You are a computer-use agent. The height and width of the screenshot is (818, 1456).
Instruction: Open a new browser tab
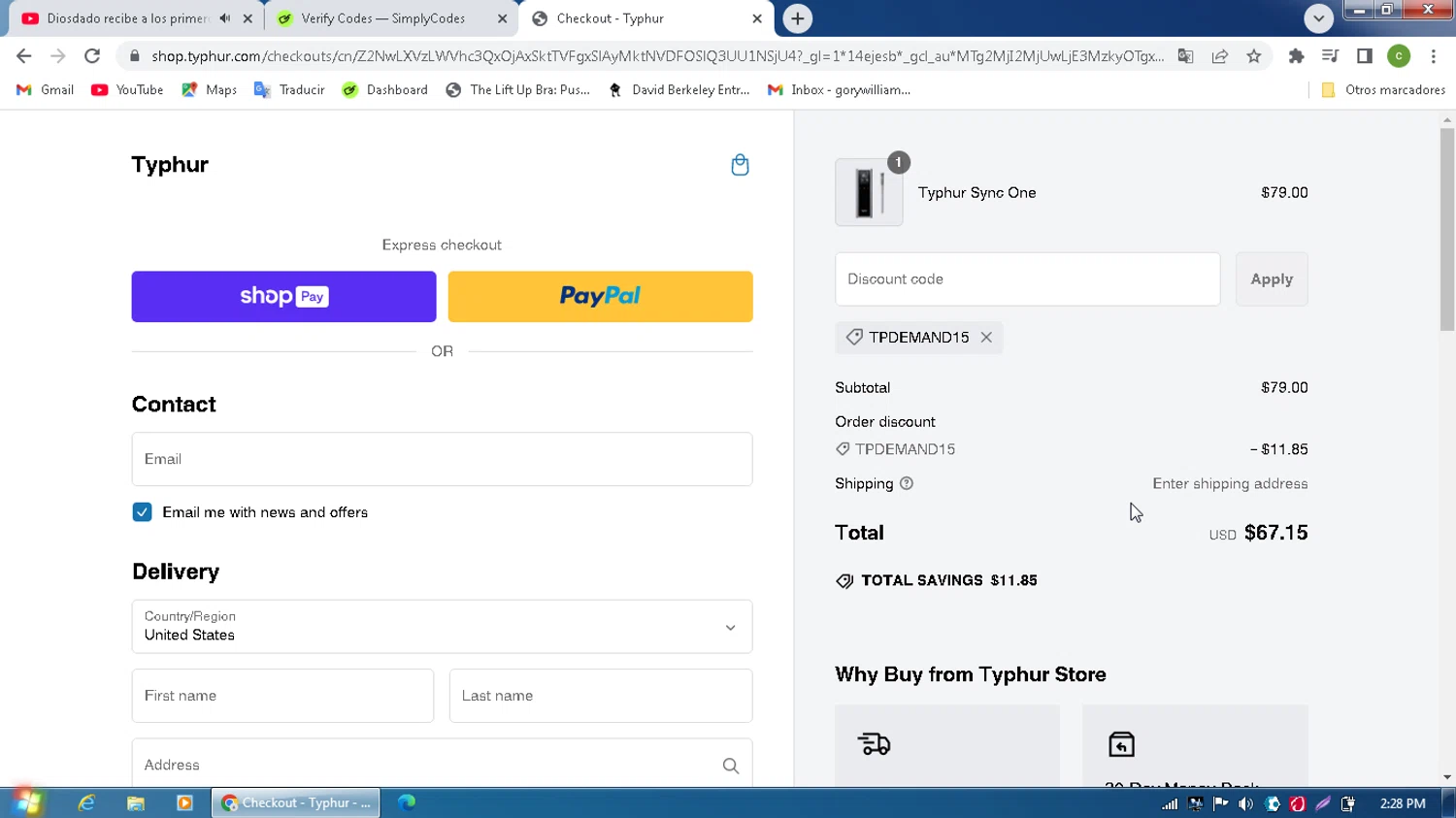pyautogui.click(x=797, y=18)
